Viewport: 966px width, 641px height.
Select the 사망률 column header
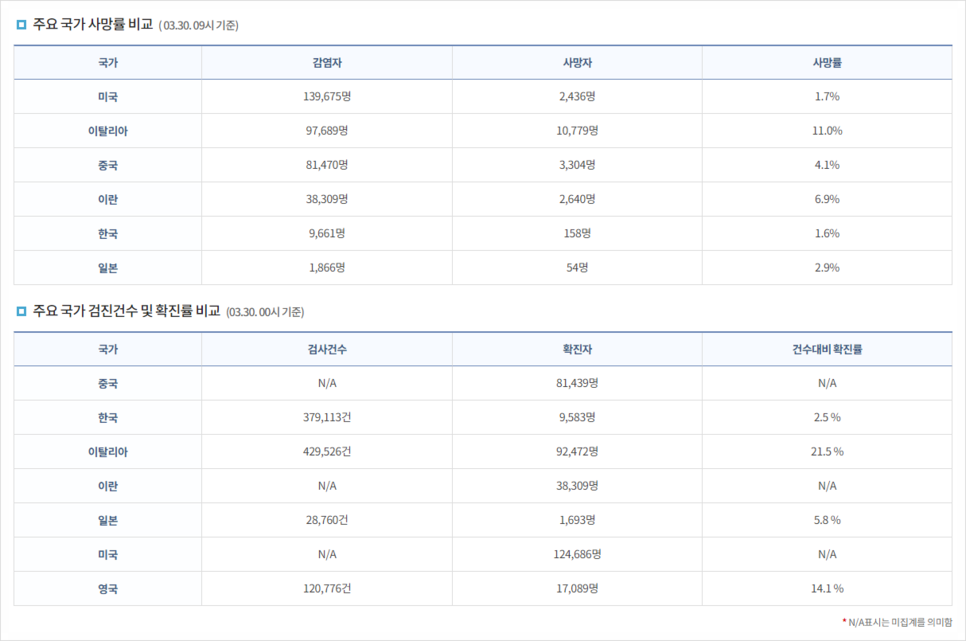click(x=827, y=63)
